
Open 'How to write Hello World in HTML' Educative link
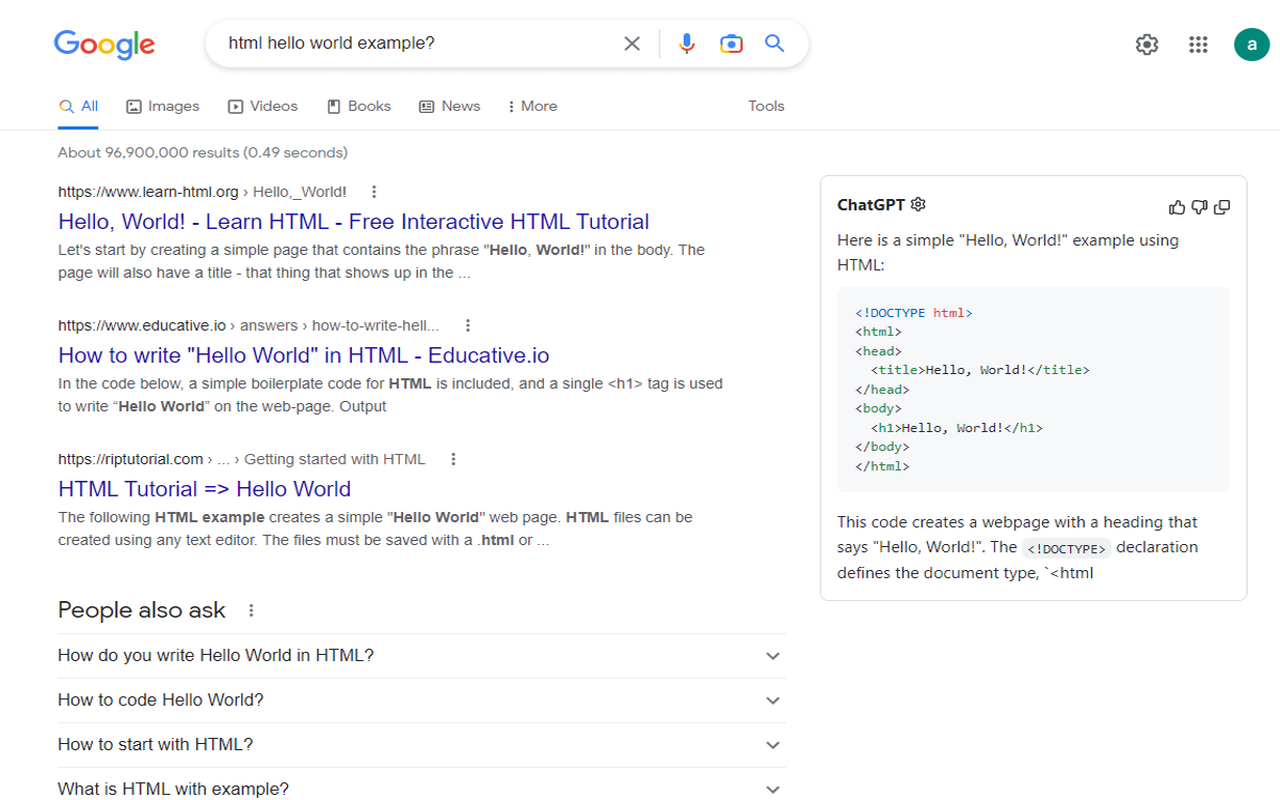tap(304, 356)
